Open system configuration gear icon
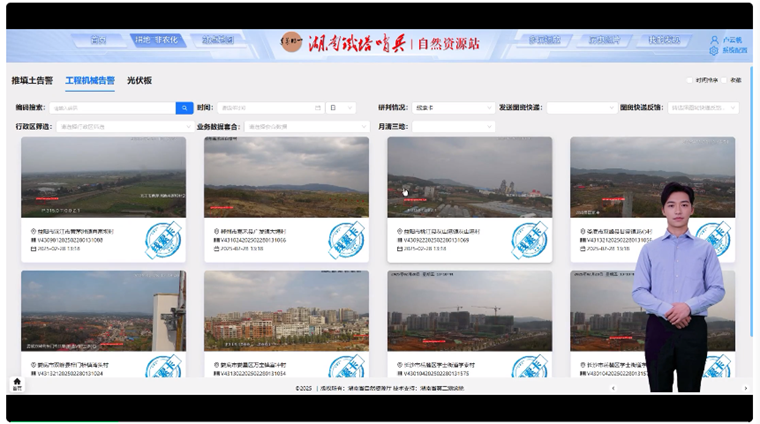 (714, 51)
